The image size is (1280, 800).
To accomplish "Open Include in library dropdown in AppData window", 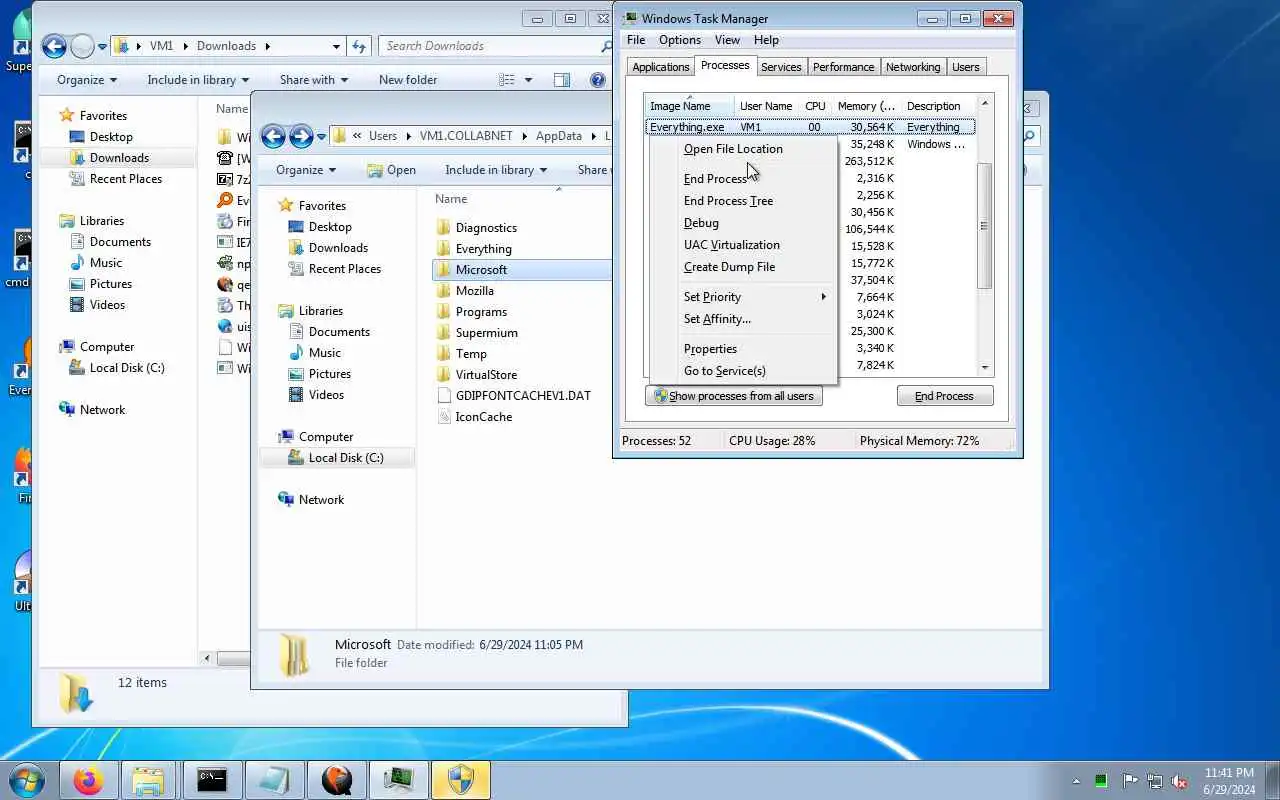I will [496, 170].
